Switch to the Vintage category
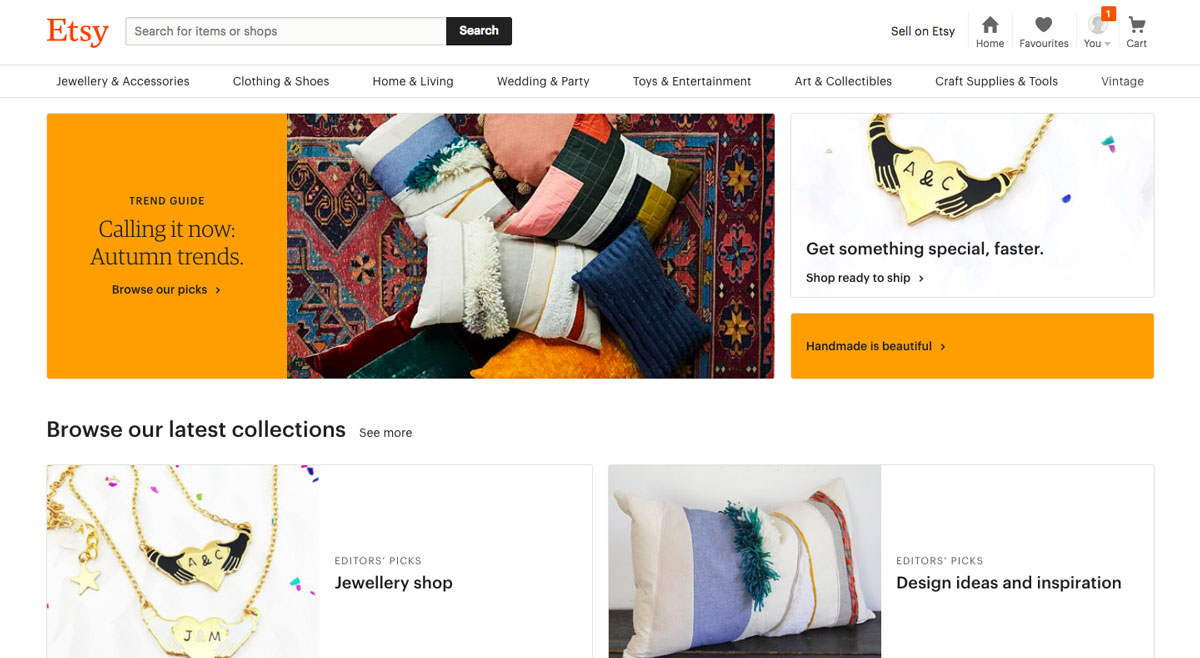 point(1121,81)
